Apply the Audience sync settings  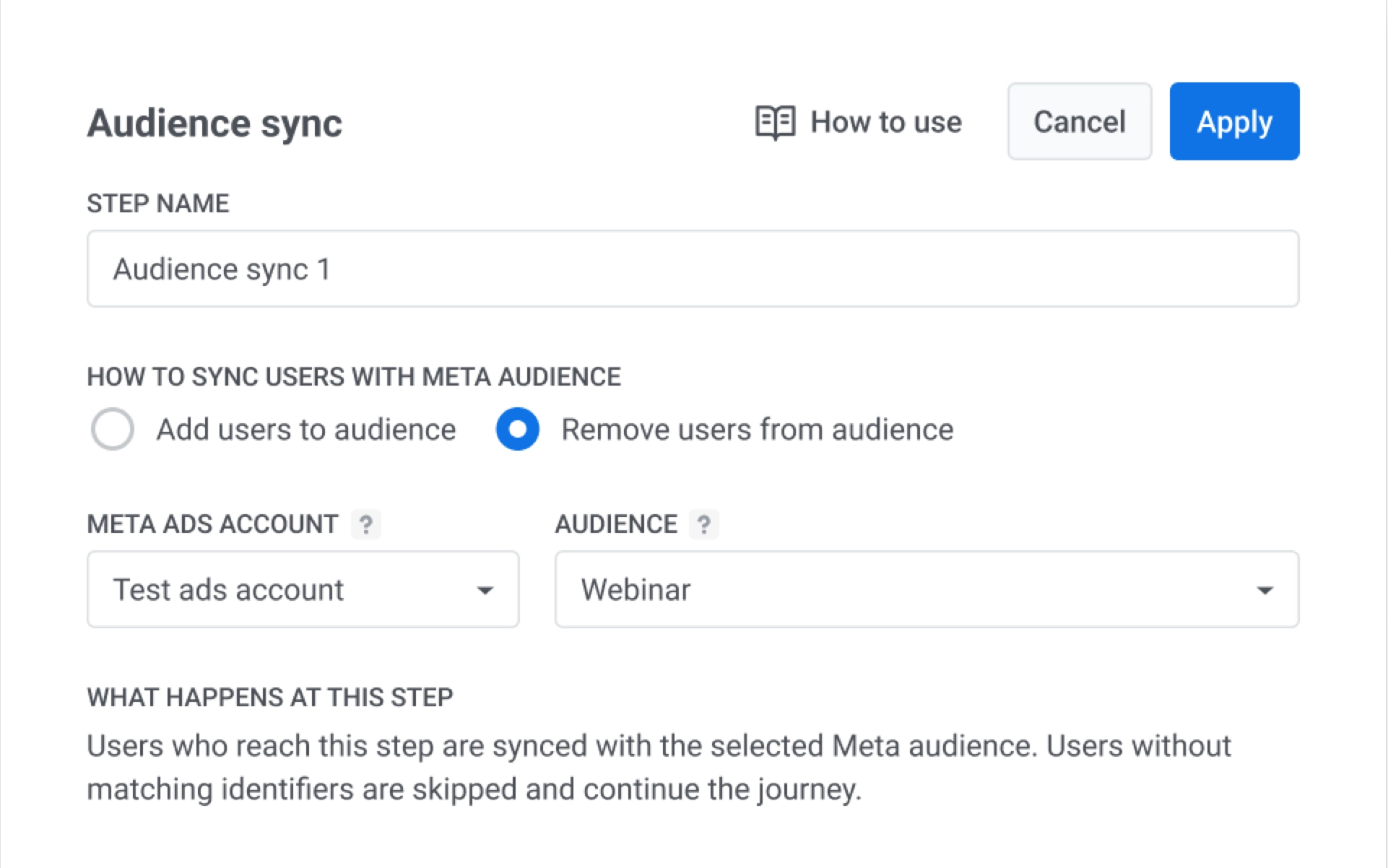tap(1234, 121)
